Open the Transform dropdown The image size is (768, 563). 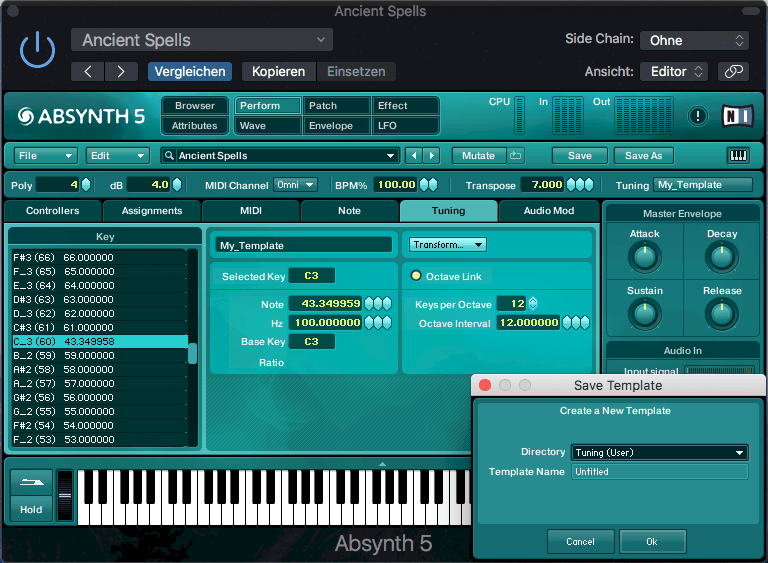447,245
